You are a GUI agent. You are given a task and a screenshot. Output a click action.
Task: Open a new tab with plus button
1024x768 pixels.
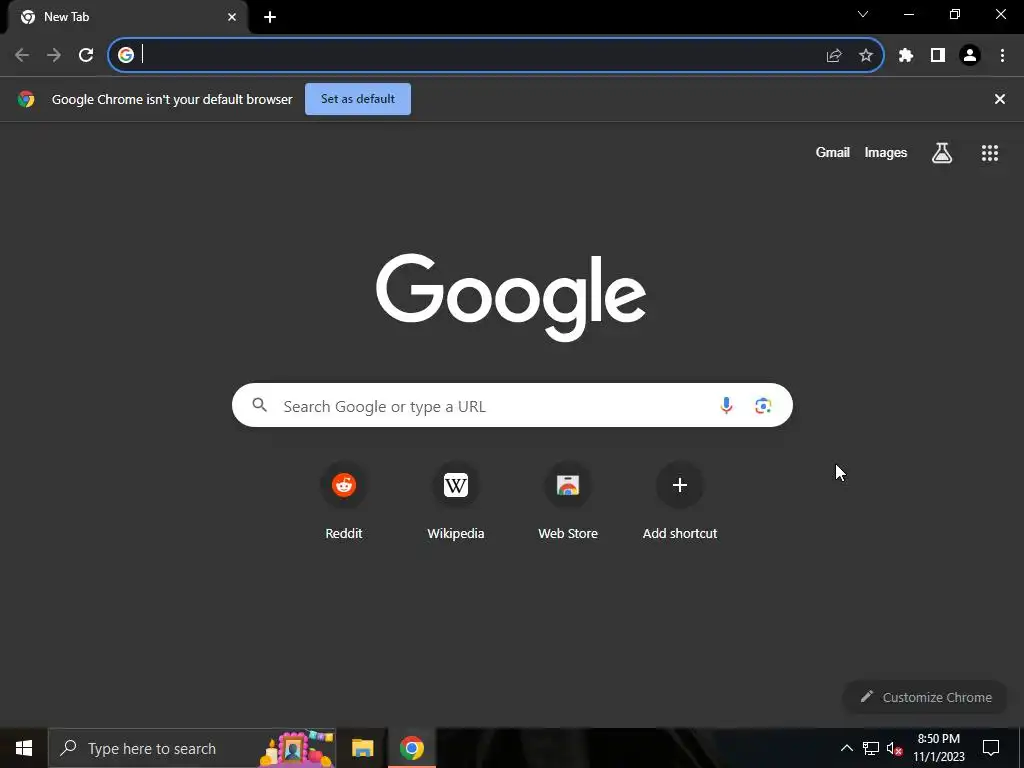point(270,17)
